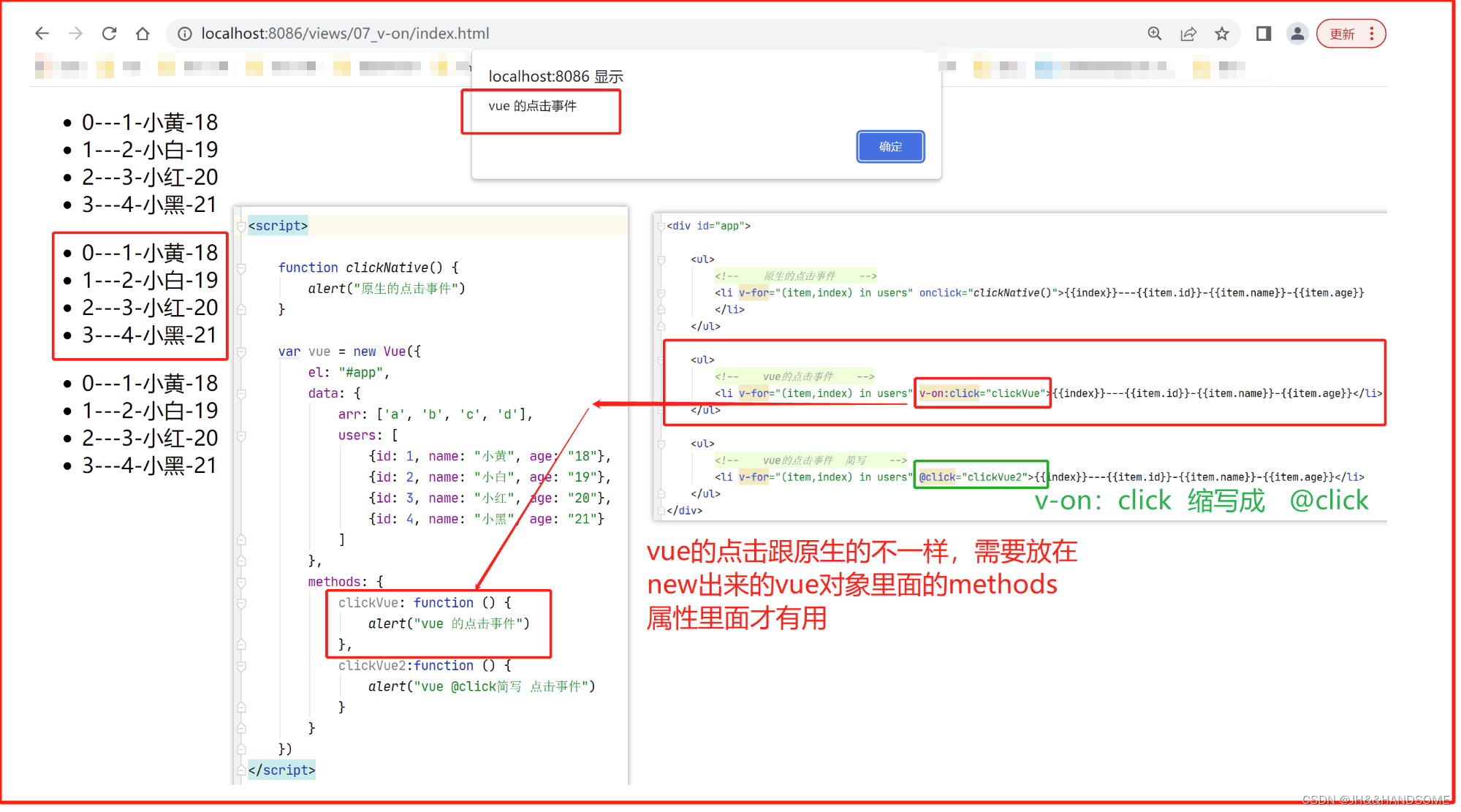The height and width of the screenshot is (812, 1461).
Task: Click third-list item 0---1-小黄-18
Action: 150,383
